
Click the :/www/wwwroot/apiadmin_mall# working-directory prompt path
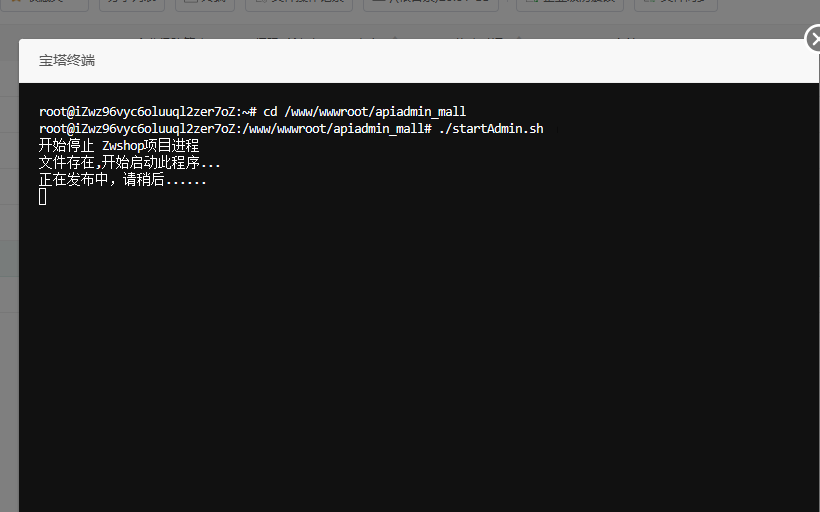point(335,129)
